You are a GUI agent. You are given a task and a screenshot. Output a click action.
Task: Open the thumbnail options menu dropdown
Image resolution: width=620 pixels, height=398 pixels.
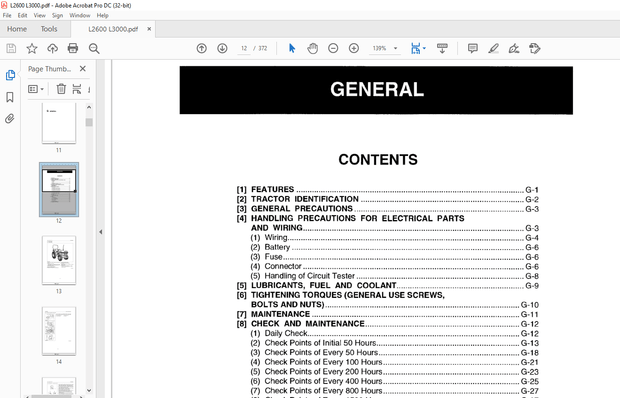tap(36, 89)
